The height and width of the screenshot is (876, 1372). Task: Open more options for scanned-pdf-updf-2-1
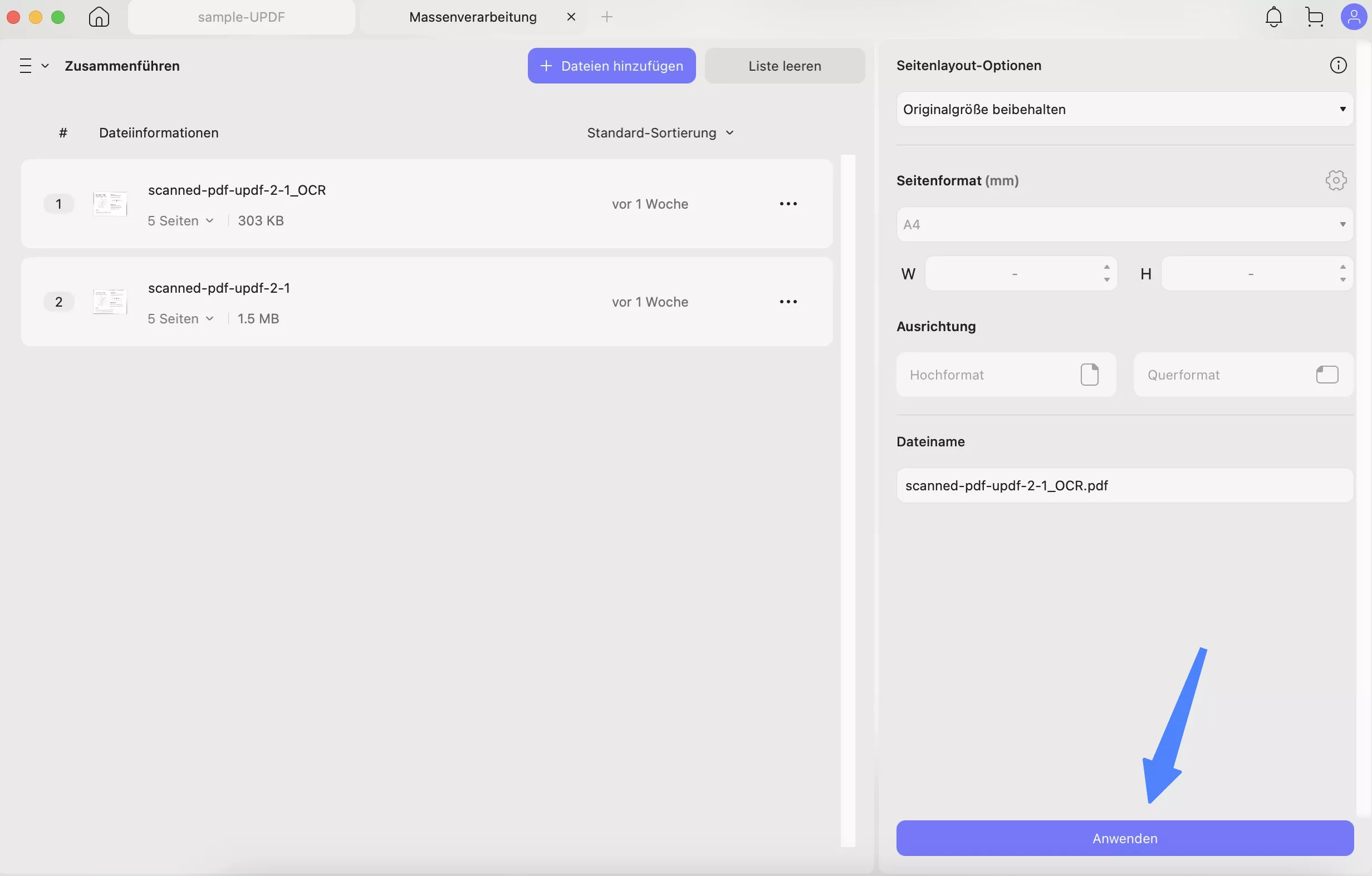pos(788,301)
